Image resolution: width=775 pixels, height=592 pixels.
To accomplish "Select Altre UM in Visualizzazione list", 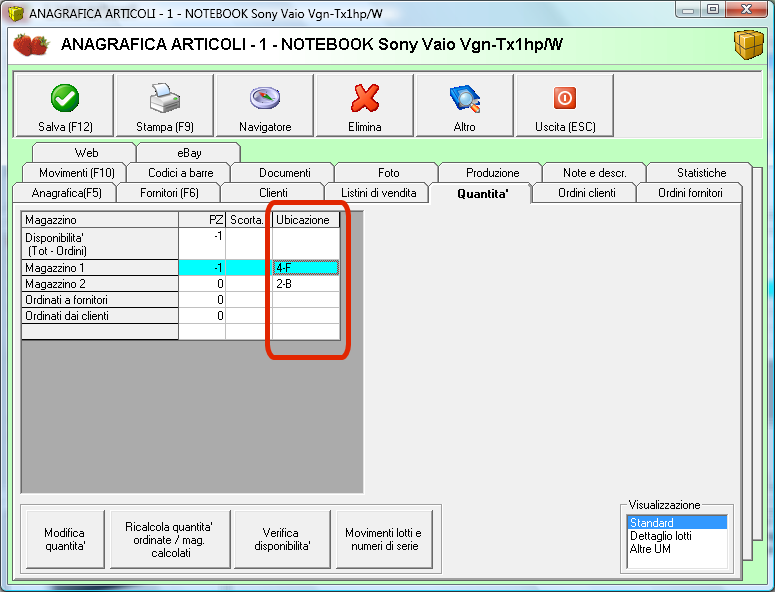I will [x=677, y=549].
